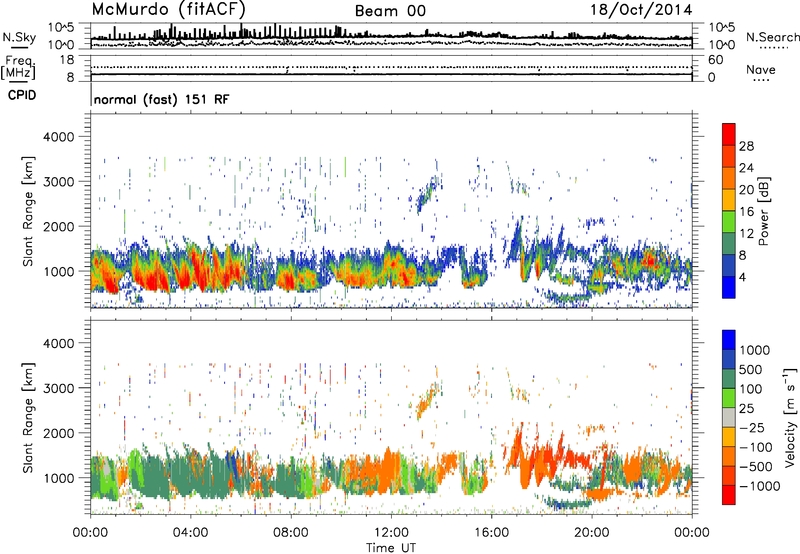The width and height of the screenshot is (800, 554).
Task: Click the "McMurdo (fitACF)" title text
Action: click(x=168, y=9)
